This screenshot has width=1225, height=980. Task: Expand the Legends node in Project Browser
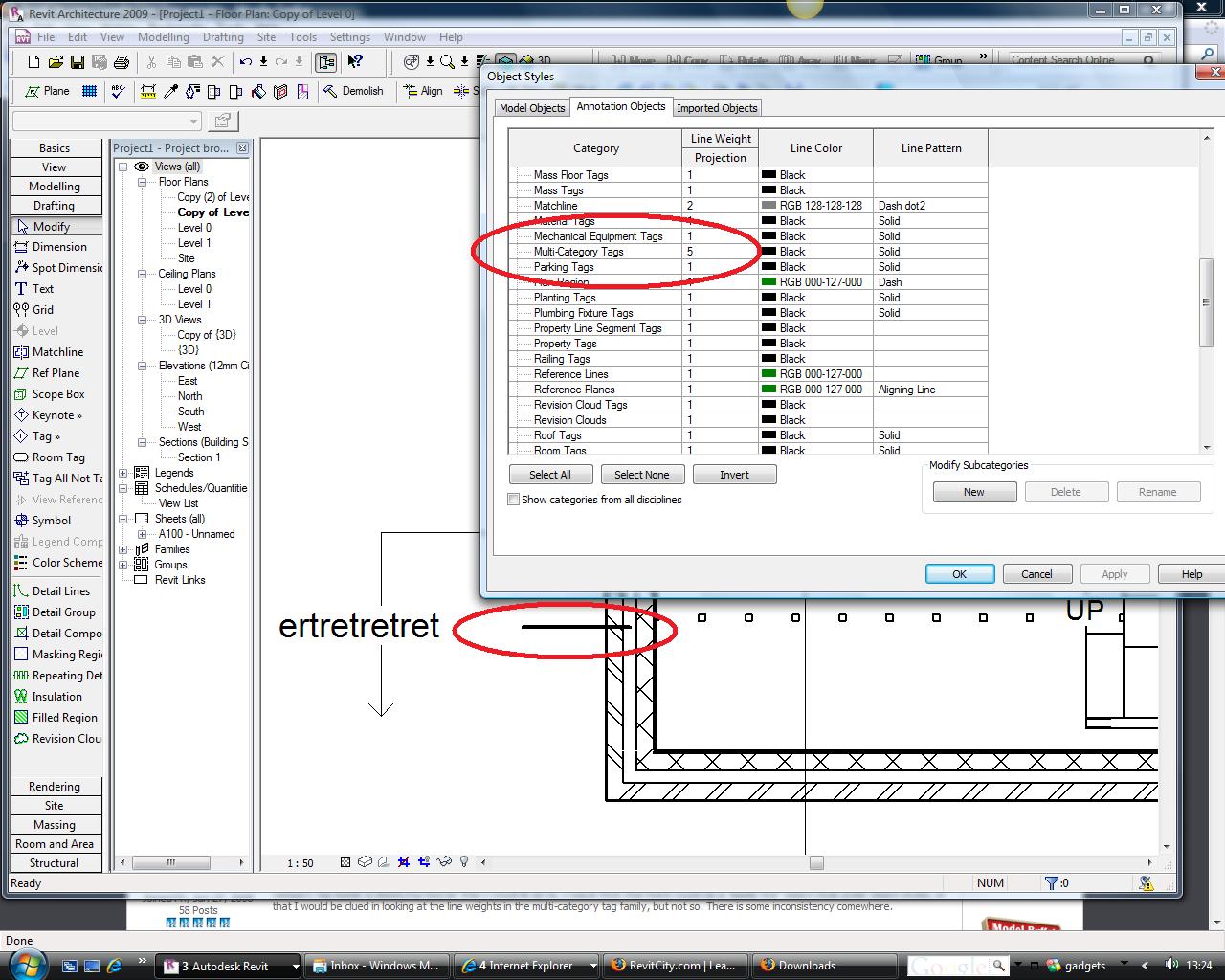123,473
